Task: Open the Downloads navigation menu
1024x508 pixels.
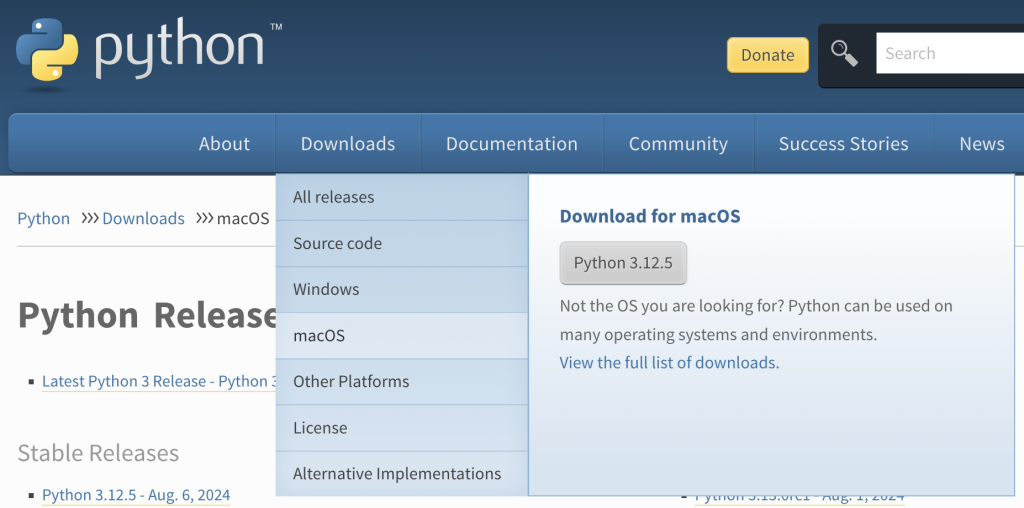Action: [x=348, y=144]
